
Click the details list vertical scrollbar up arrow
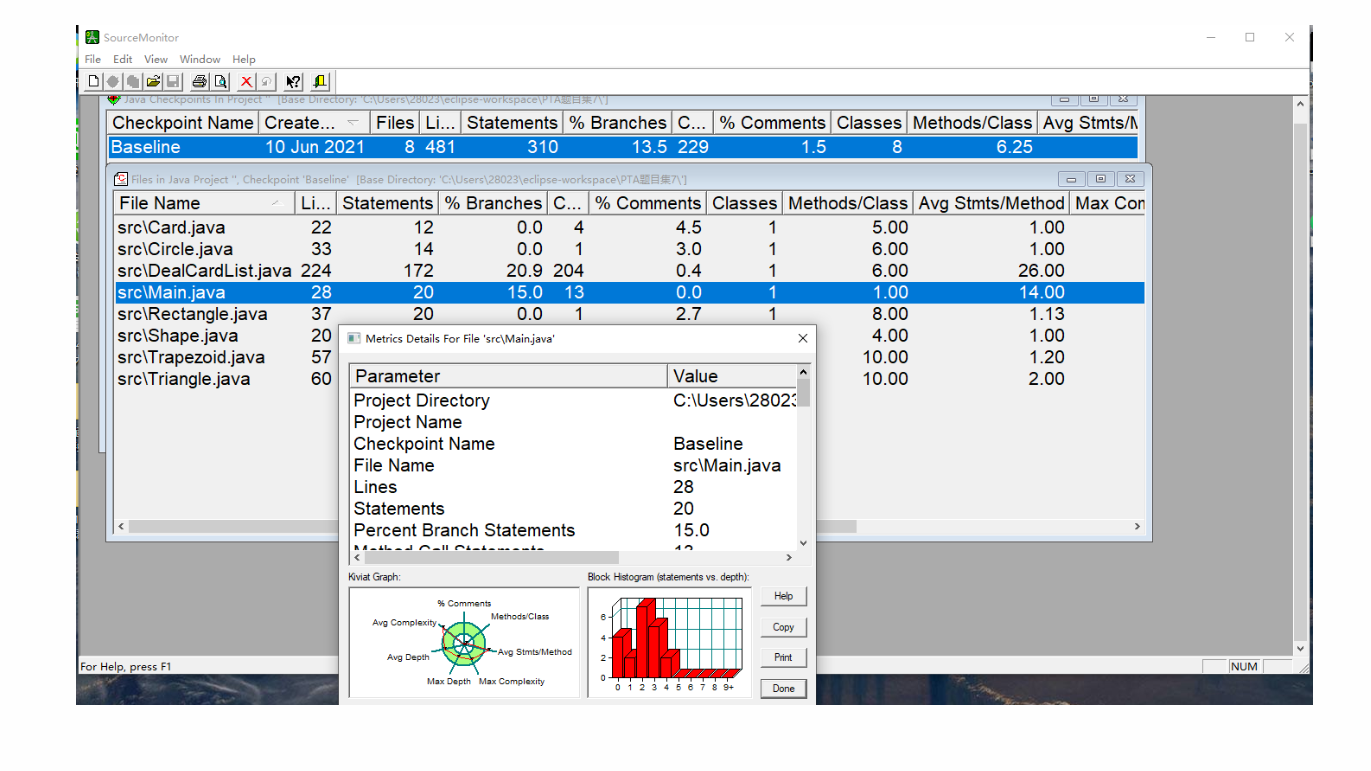[x=803, y=372]
